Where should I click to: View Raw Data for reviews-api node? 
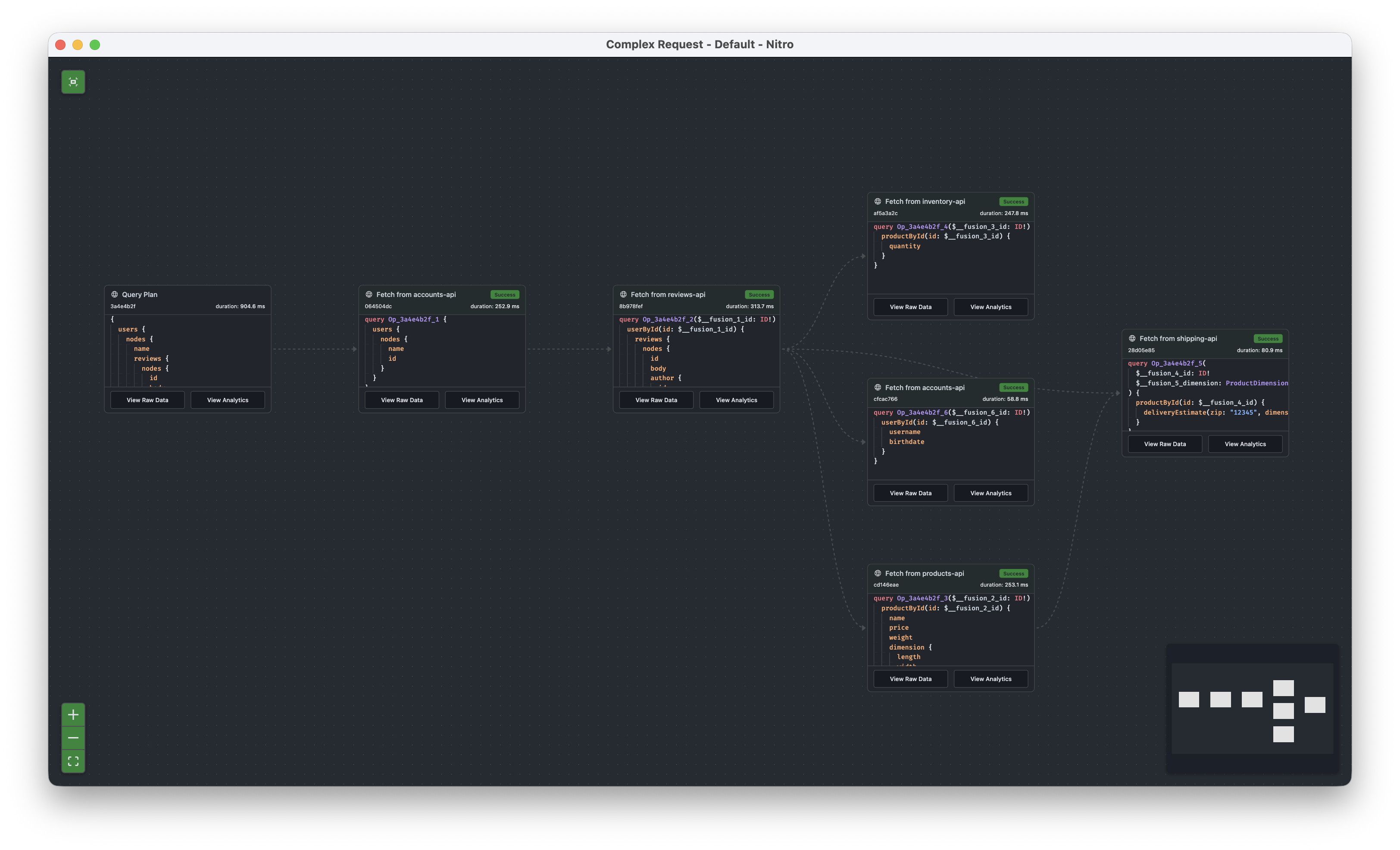coord(656,400)
